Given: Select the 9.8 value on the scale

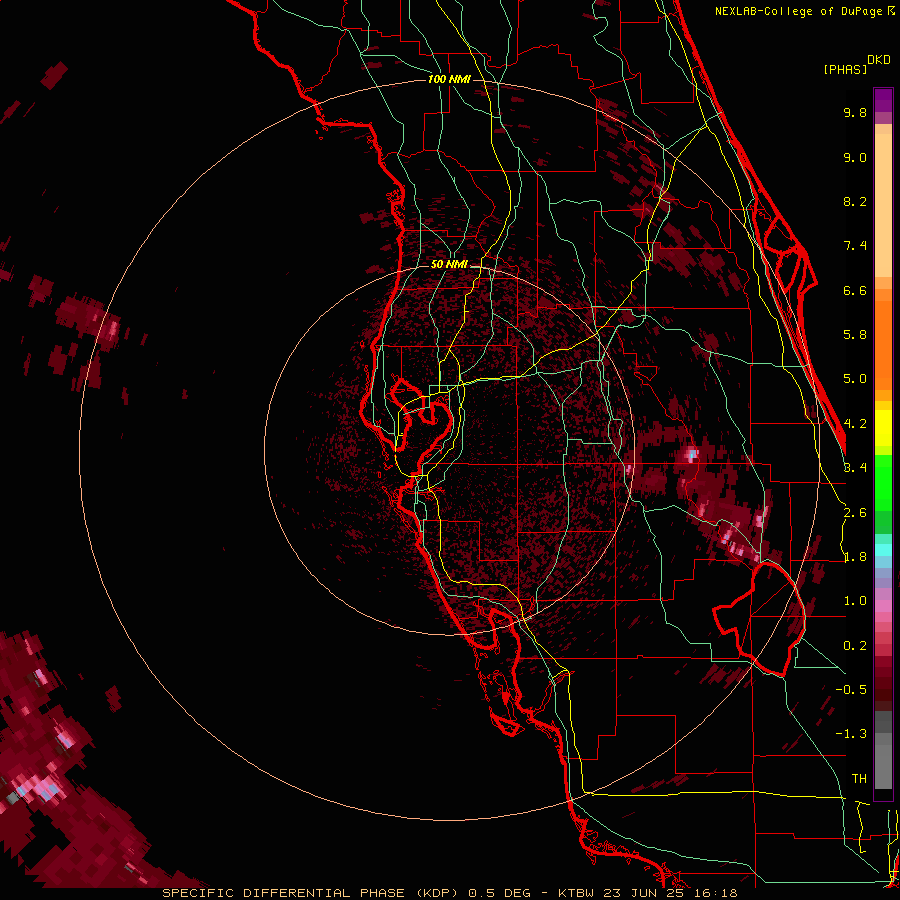Looking at the screenshot, I should [855, 112].
